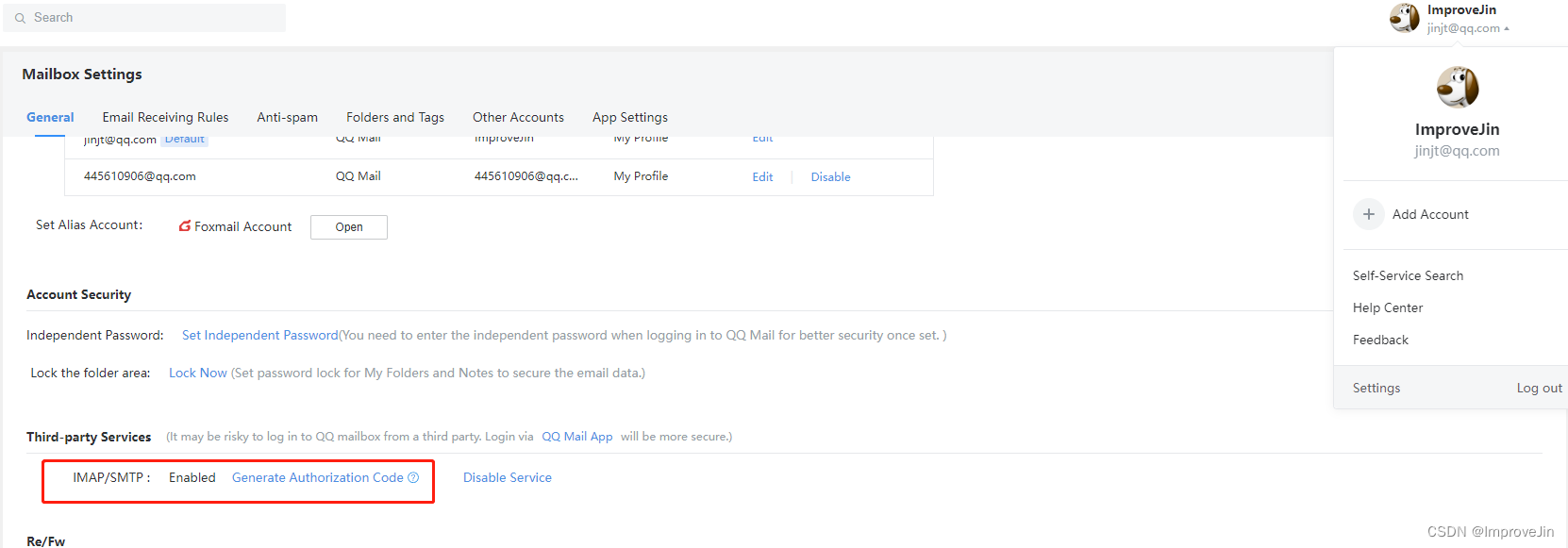The image size is (1568, 548).
Task: Click the plus icon beside Add Account
Action: pos(1369,214)
